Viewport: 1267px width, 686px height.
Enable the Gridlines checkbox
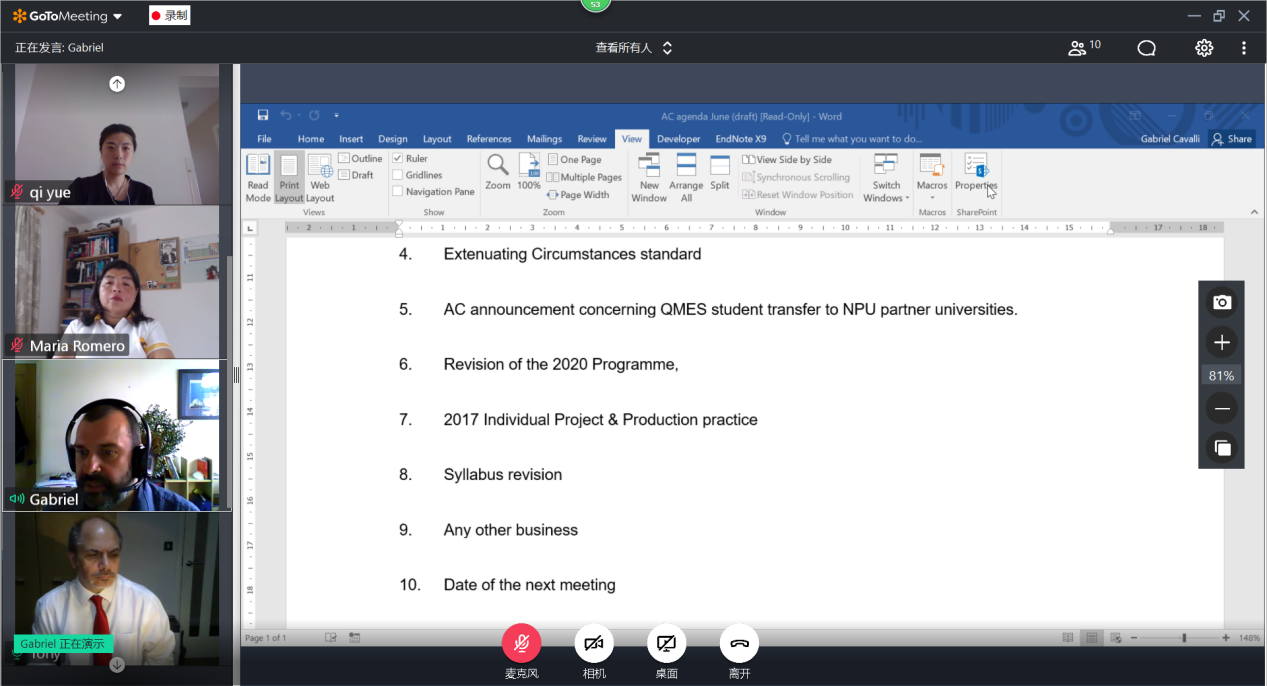click(x=398, y=175)
